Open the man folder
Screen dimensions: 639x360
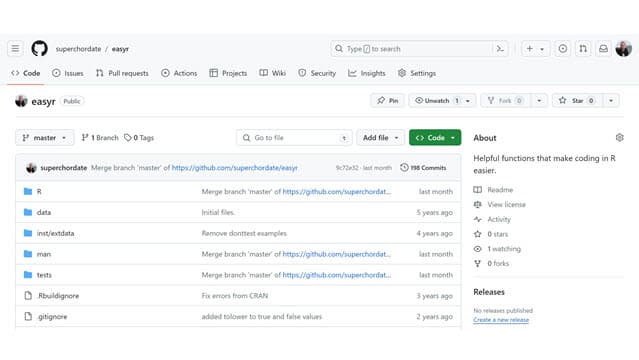pos(44,254)
